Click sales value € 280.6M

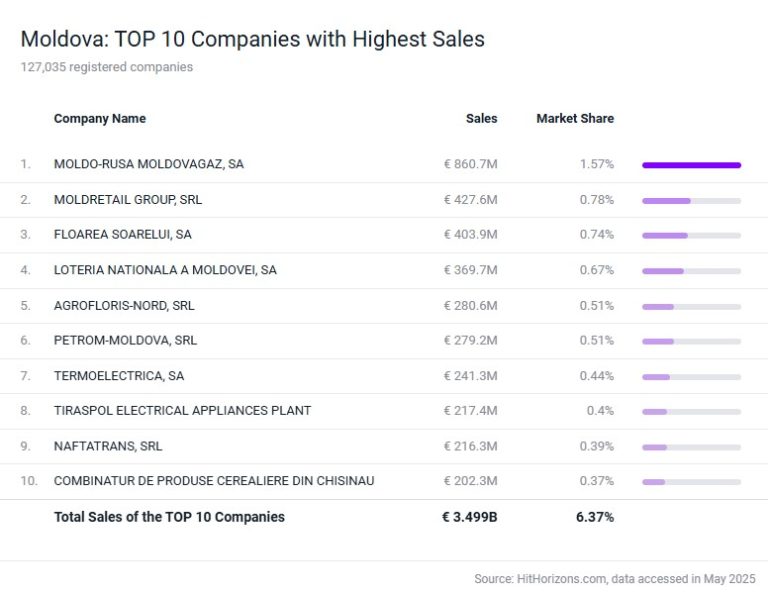click(470, 306)
